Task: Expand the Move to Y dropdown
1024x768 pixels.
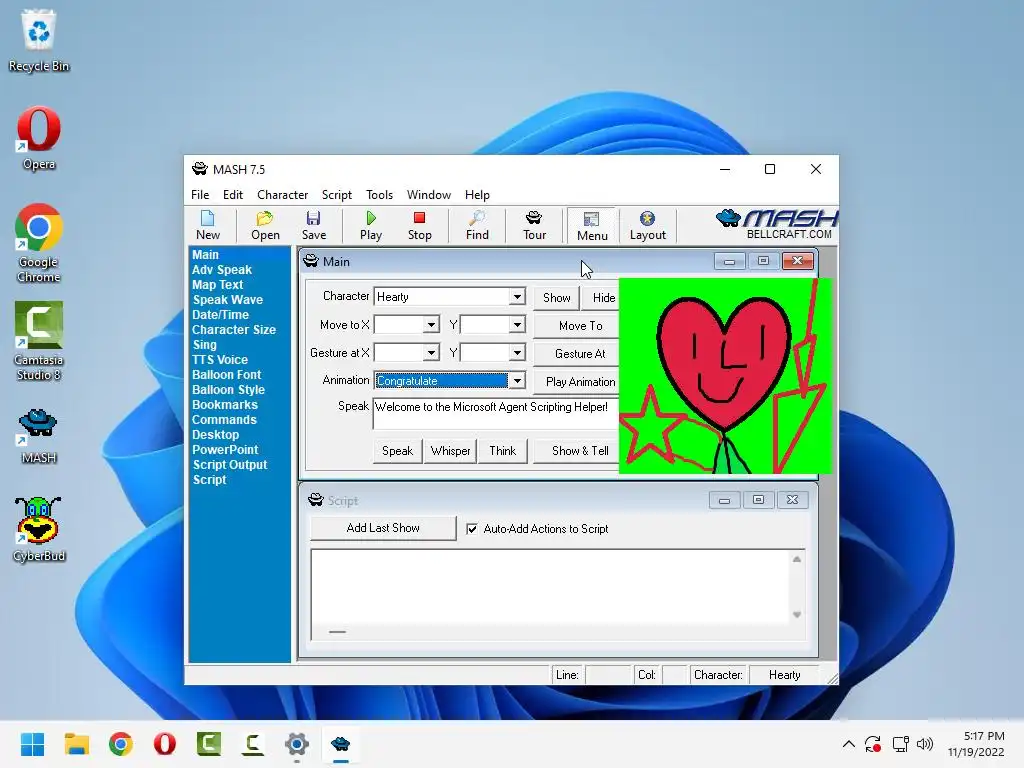Action: point(517,325)
